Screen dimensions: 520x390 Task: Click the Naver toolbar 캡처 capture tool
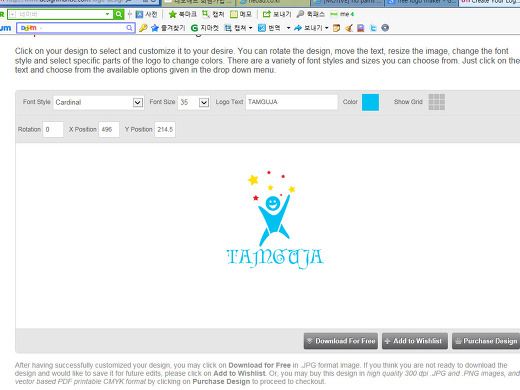point(213,14)
